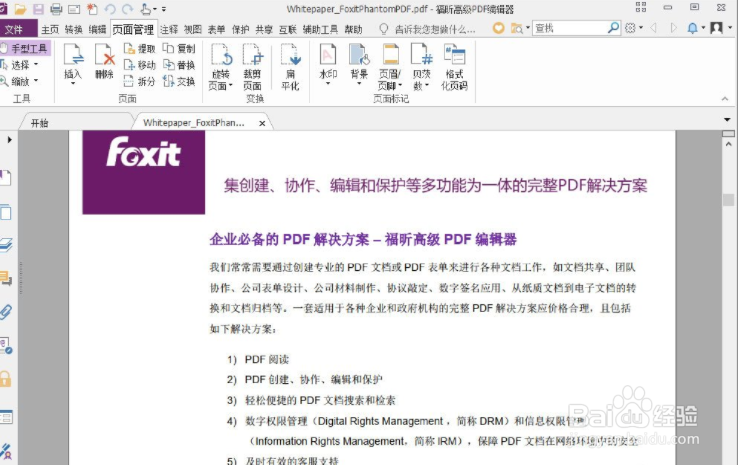The image size is (741, 465).
Task: Open the document tab list dropdown arrow
Action: pos(727,120)
